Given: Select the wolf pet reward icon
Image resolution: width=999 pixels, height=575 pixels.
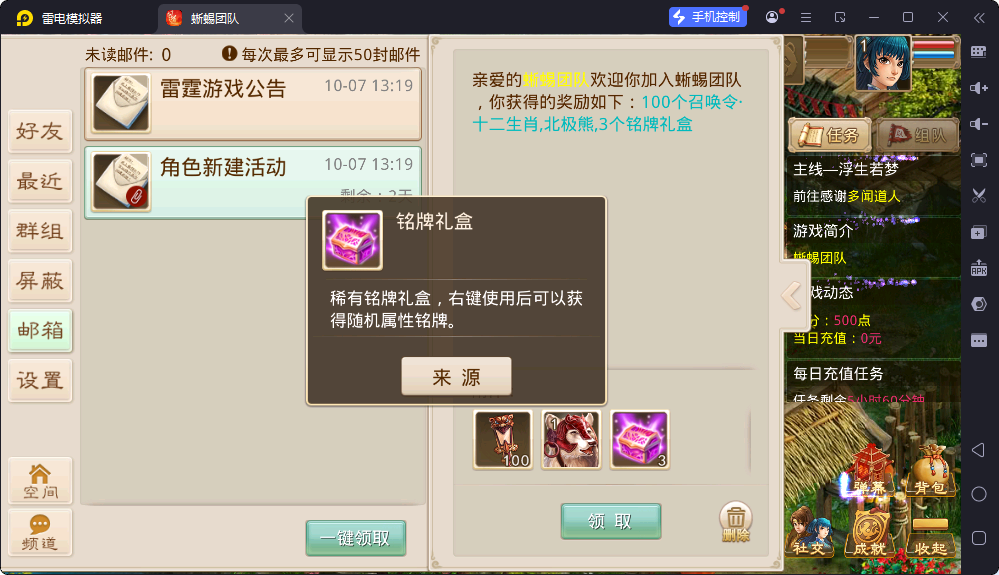Looking at the screenshot, I should coord(571,439).
